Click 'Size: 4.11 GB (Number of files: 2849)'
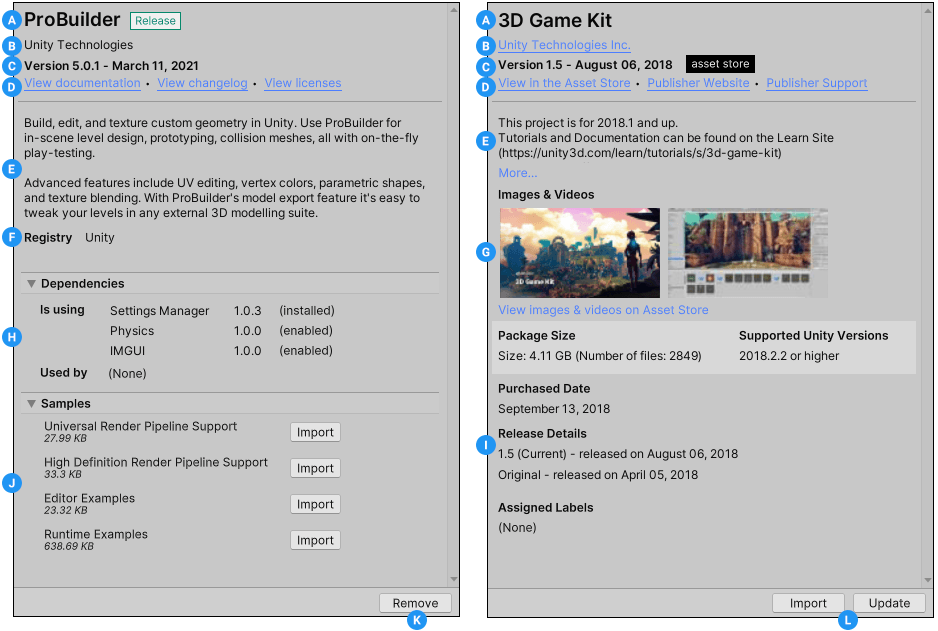 pos(599,356)
